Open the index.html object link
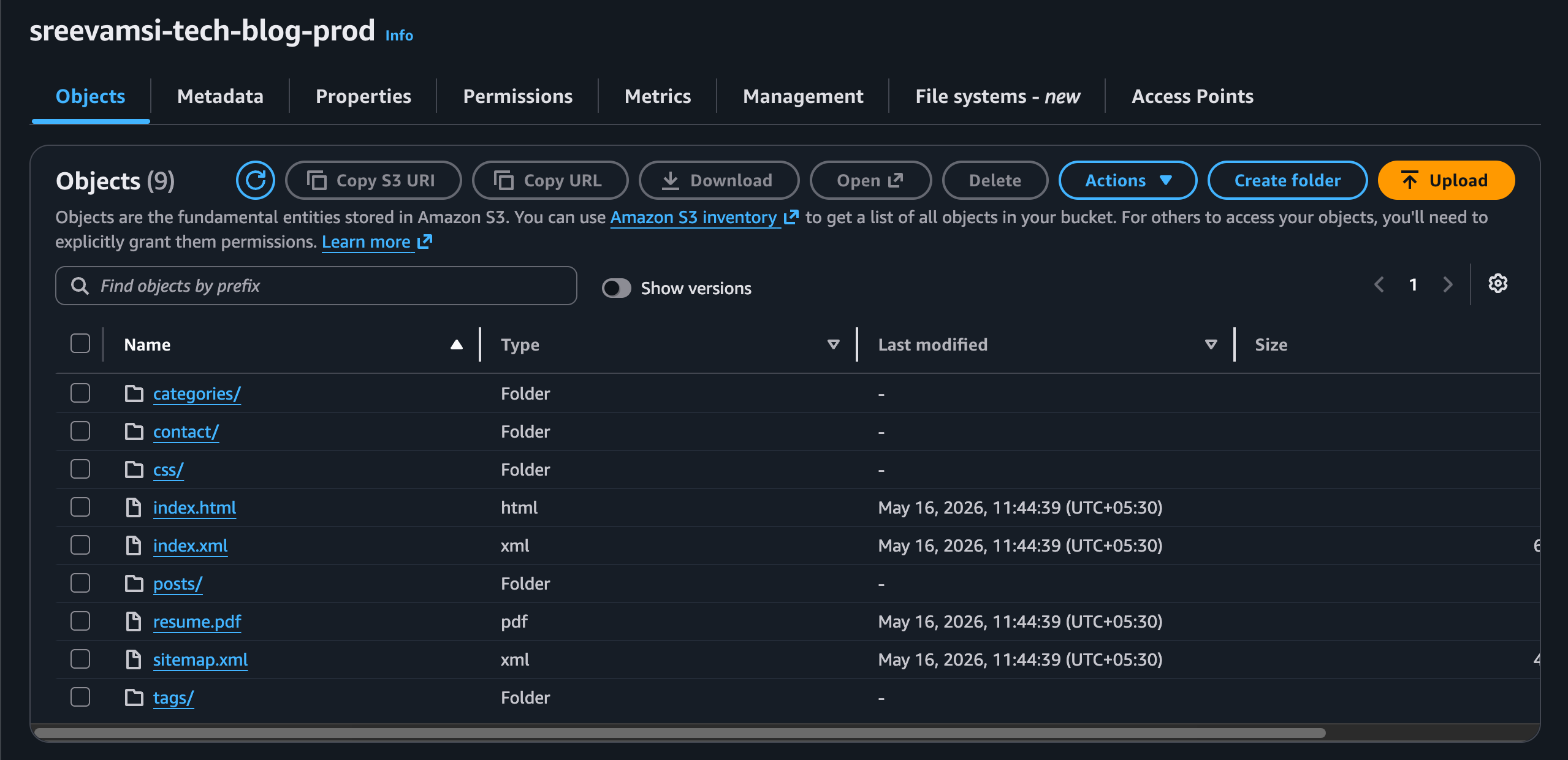1568x760 pixels. coord(194,507)
